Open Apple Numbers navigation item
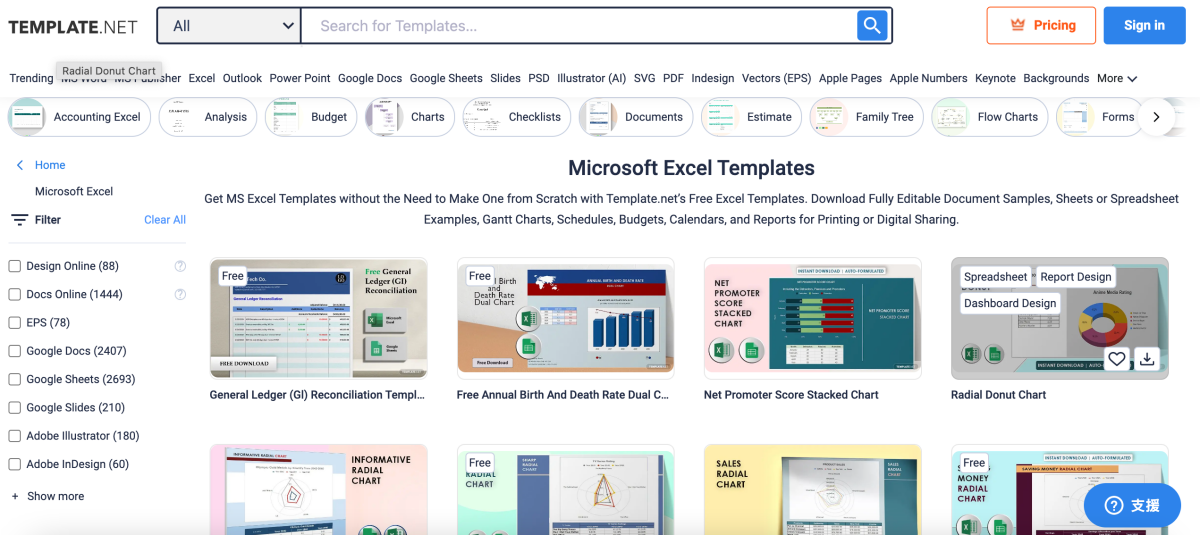1200x535 pixels. coord(928,78)
